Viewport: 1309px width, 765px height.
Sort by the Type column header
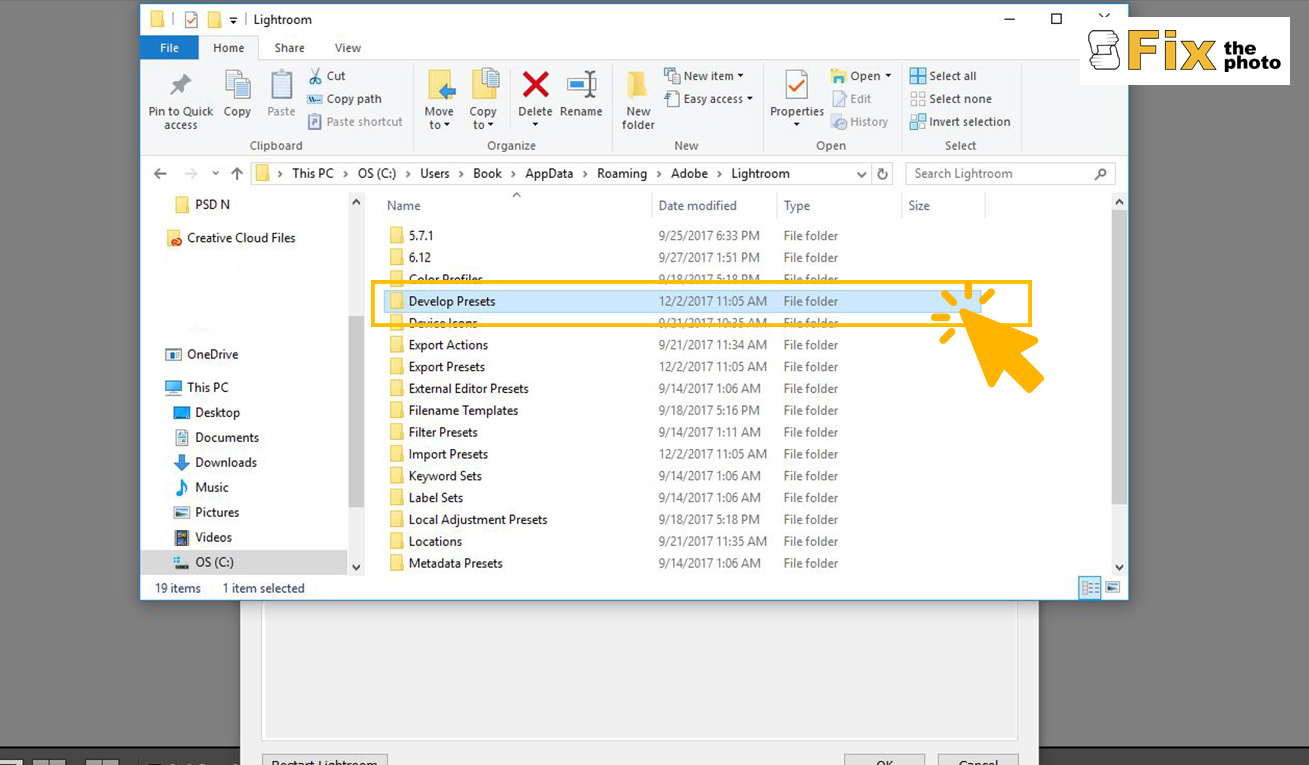click(x=797, y=206)
